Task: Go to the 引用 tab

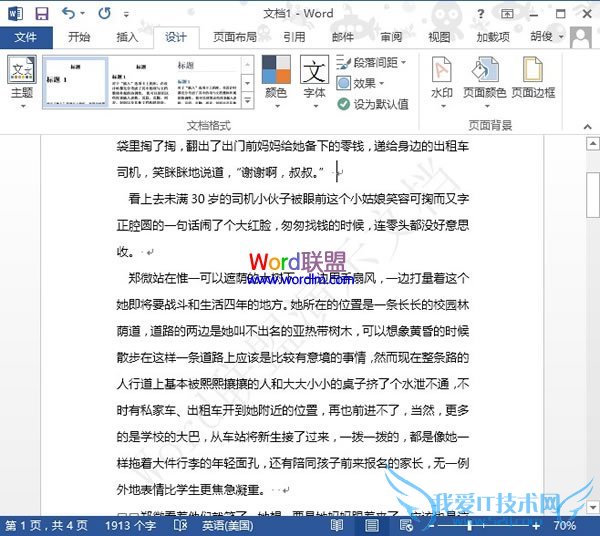Action: click(x=294, y=37)
